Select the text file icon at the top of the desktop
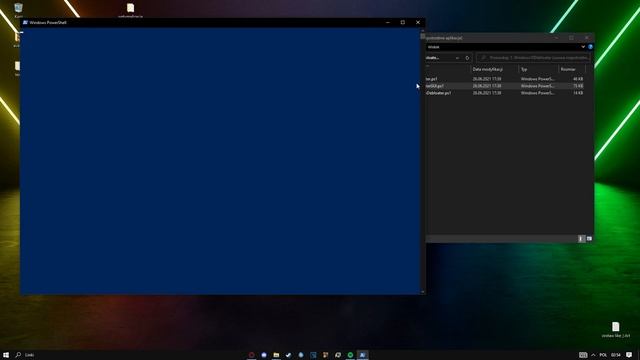This screenshot has height=360, width=640. [x=130, y=8]
